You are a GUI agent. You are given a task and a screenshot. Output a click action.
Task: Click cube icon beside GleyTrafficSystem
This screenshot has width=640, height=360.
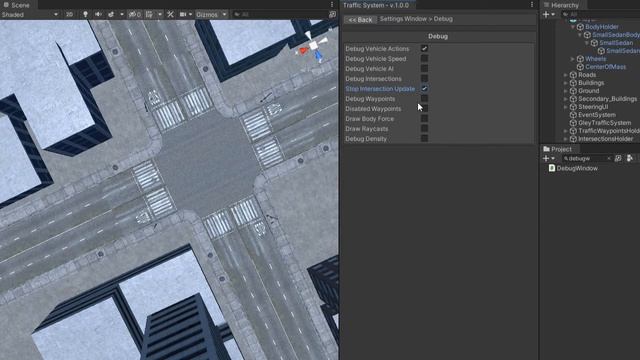[x=573, y=123]
